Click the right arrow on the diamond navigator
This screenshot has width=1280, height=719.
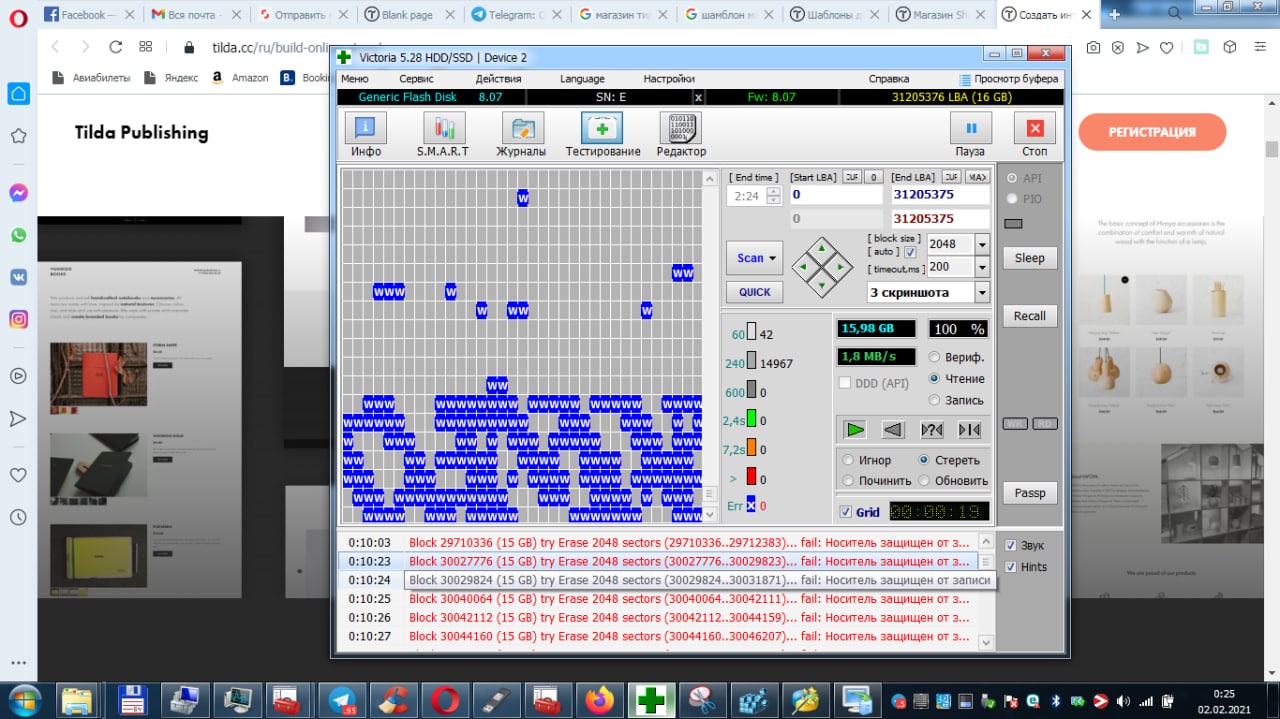(842, 267)
